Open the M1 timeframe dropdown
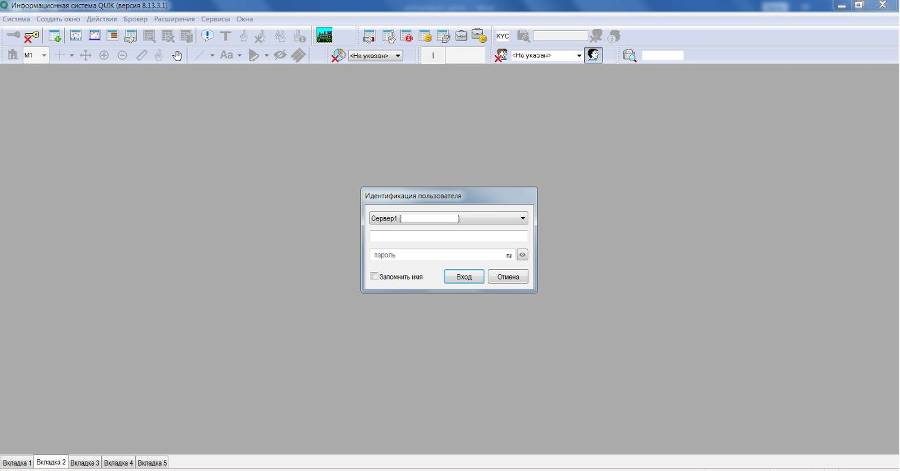The width and height of the screenshot is (900, 471). pyautogui.click(x=44, y=56)
